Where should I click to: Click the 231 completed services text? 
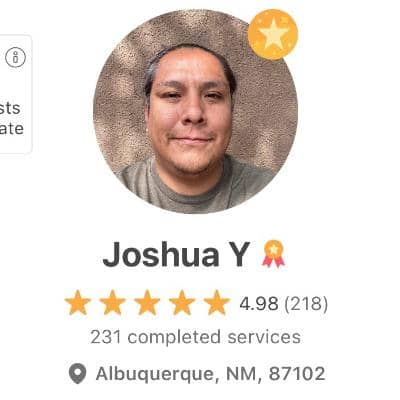pyautogui.click(x=196, y=337)
